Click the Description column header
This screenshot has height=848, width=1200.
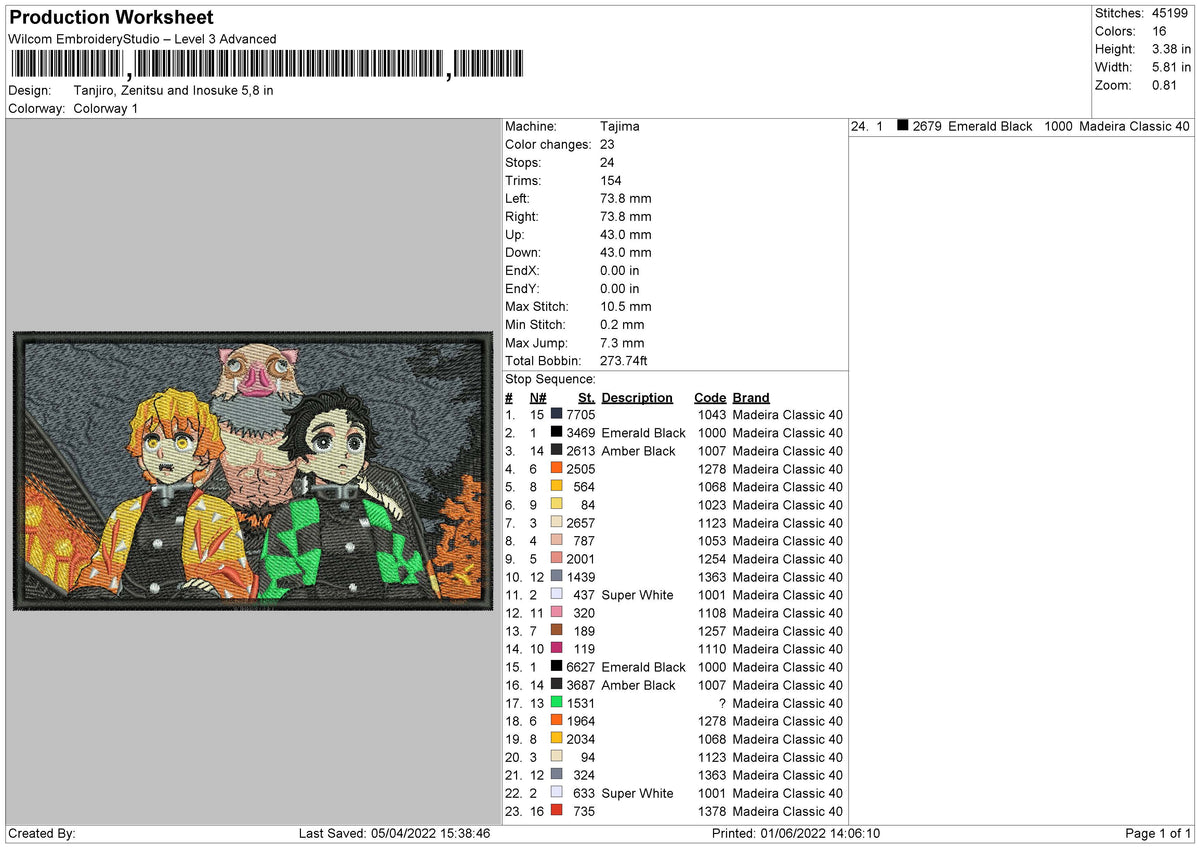(x=637, y=397)
